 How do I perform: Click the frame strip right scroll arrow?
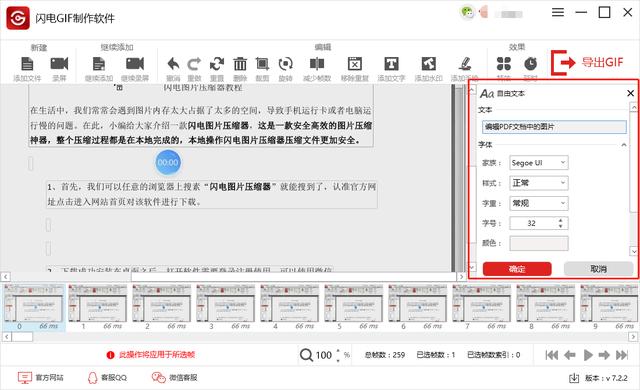pyautogui.click(x=633, y=337)
